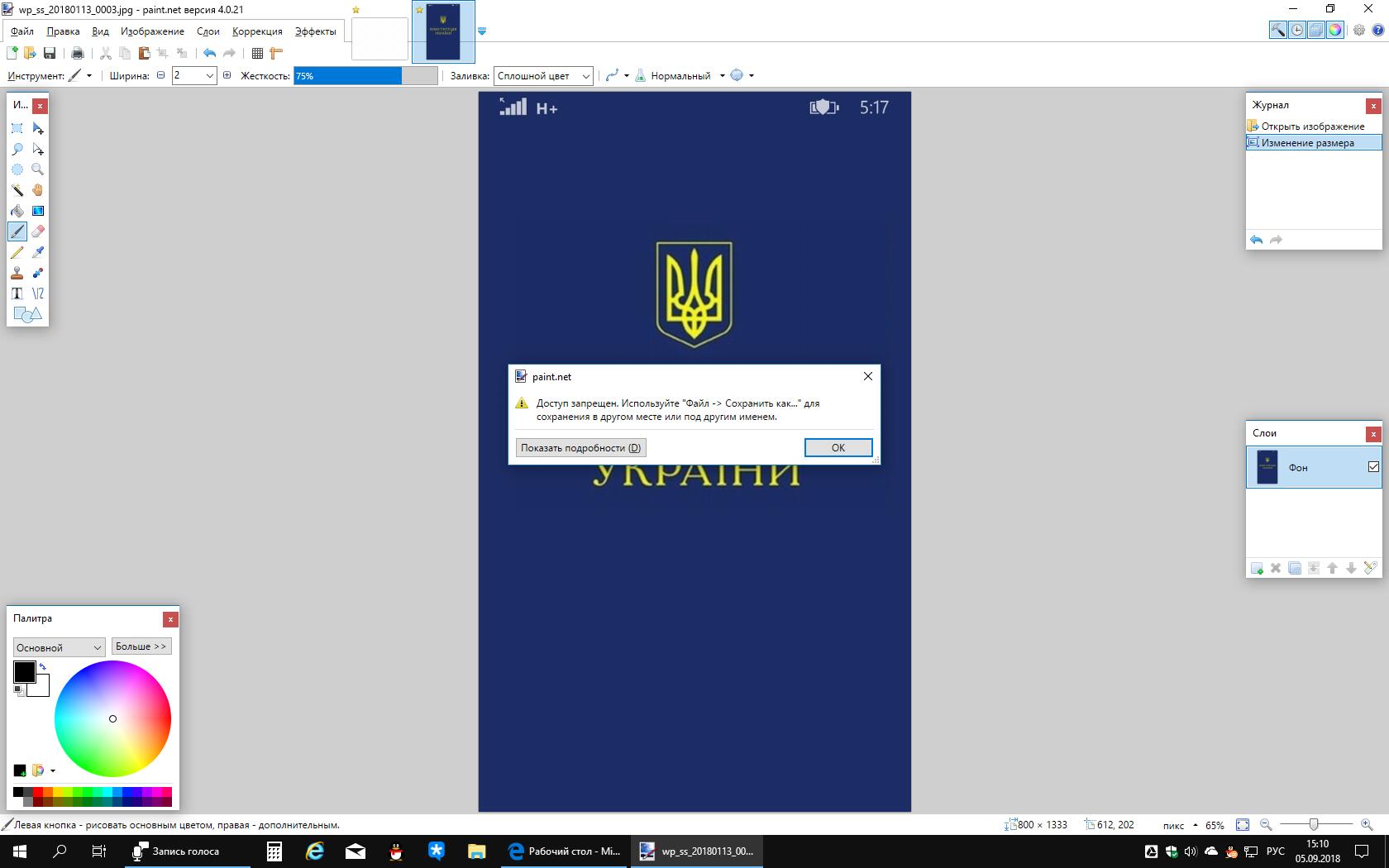Select the Move Selected Pixels tool
The width and height of the screenshot is (1389, 868).
(x=38, y=128)
